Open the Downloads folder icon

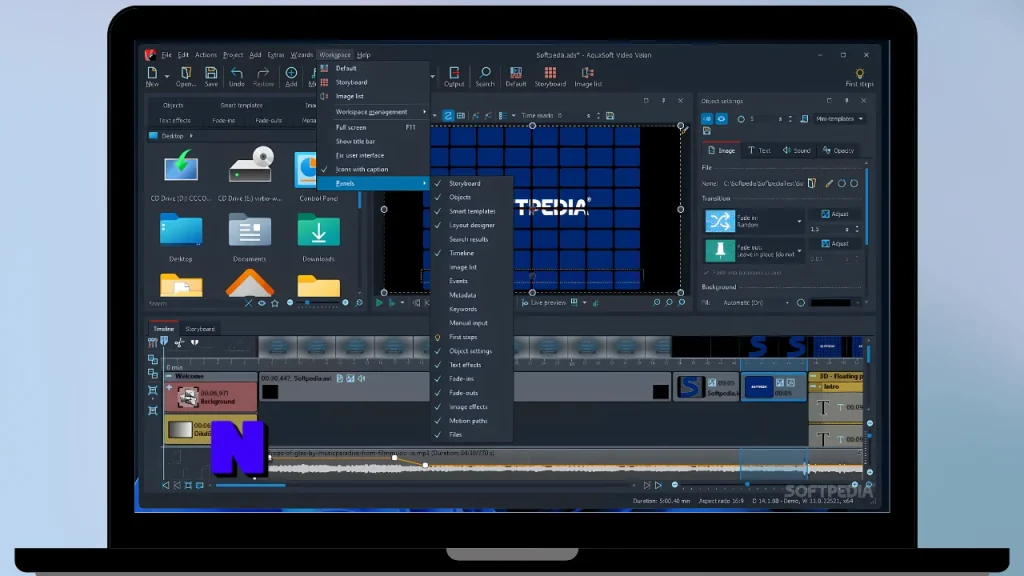[319, 231]
